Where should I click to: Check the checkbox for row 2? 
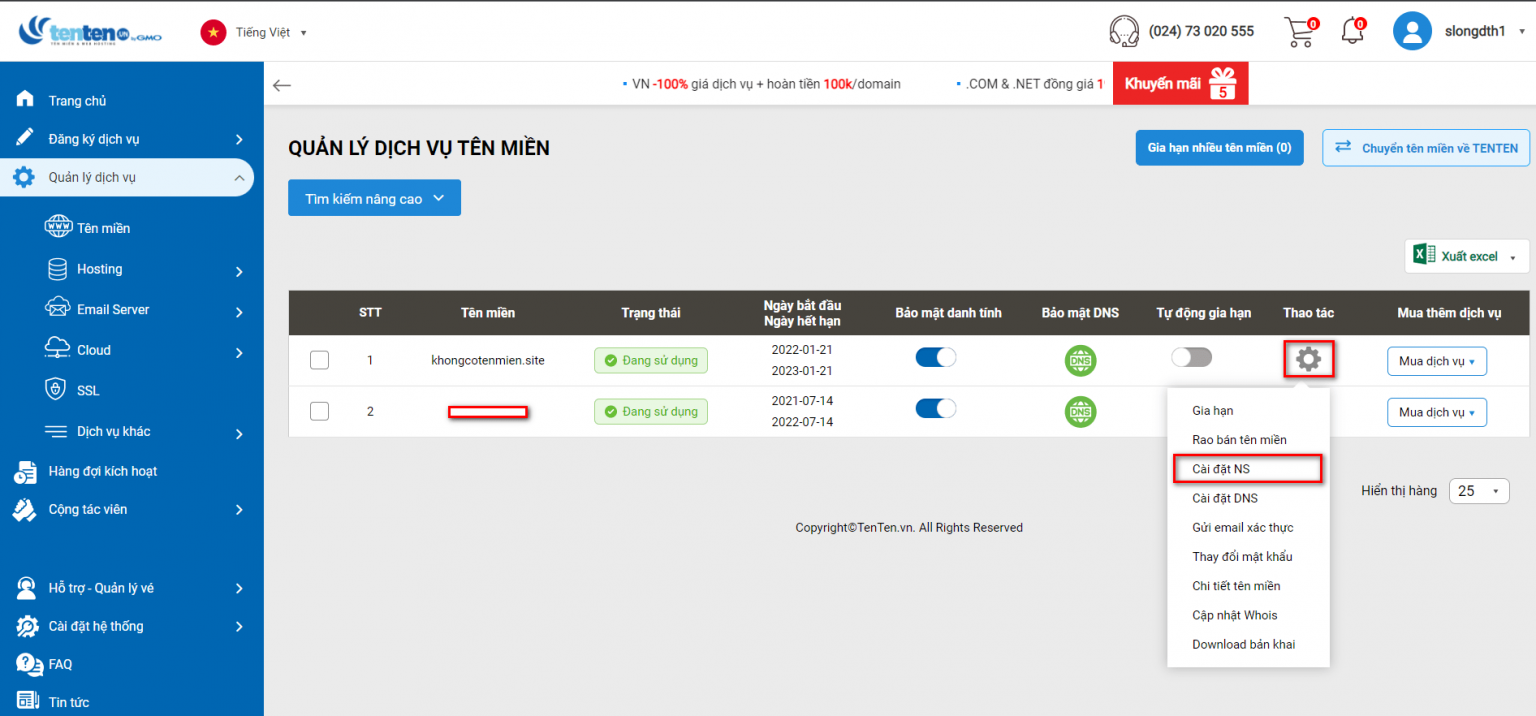pos(319,411)
